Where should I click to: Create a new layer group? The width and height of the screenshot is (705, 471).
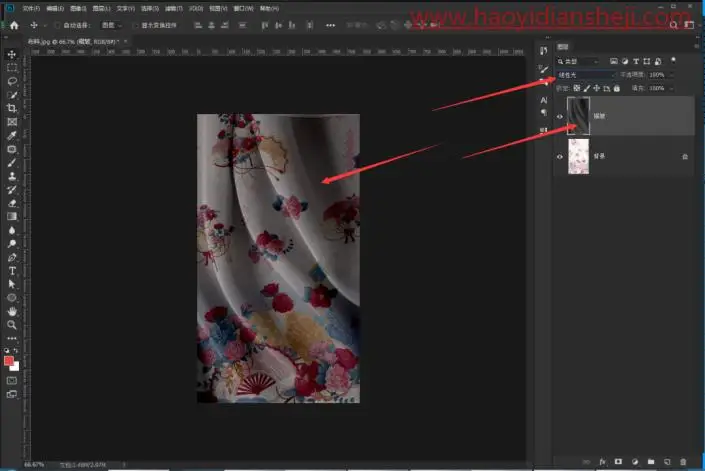pos(651,462)
